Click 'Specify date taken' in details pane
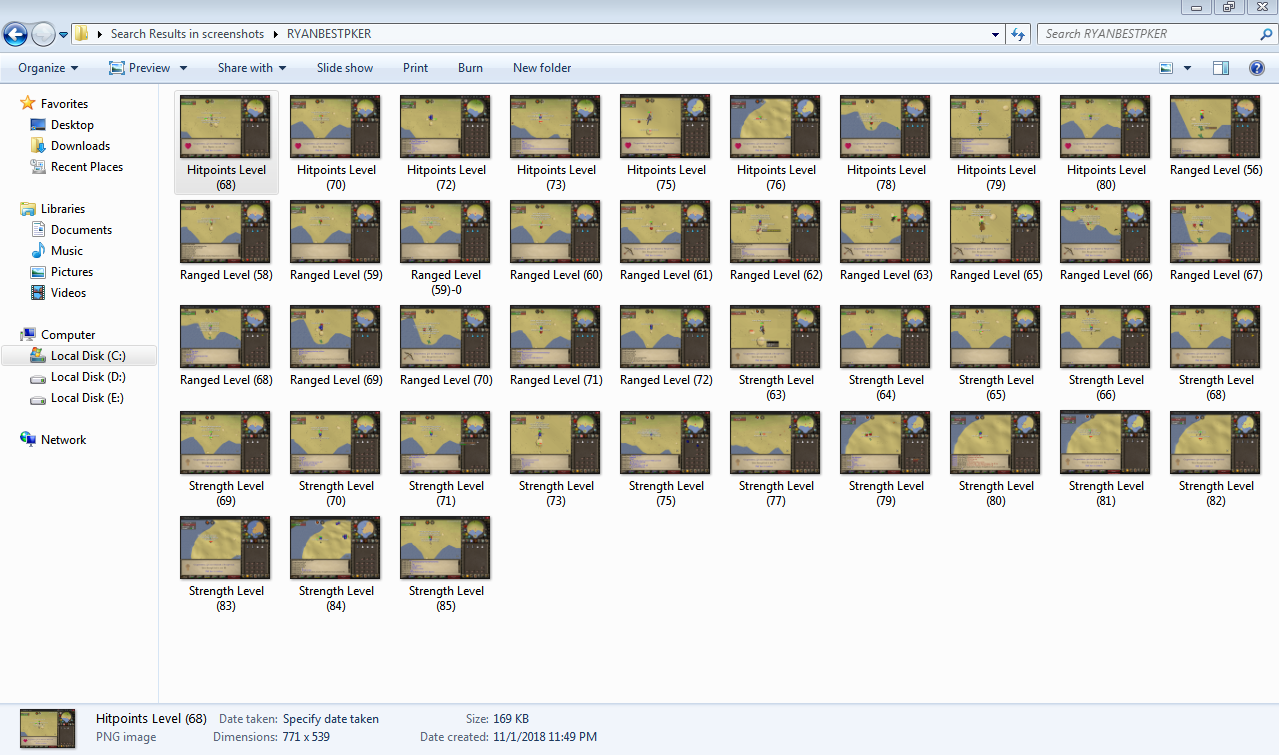 pyautogui.click(x=331, y=719)
